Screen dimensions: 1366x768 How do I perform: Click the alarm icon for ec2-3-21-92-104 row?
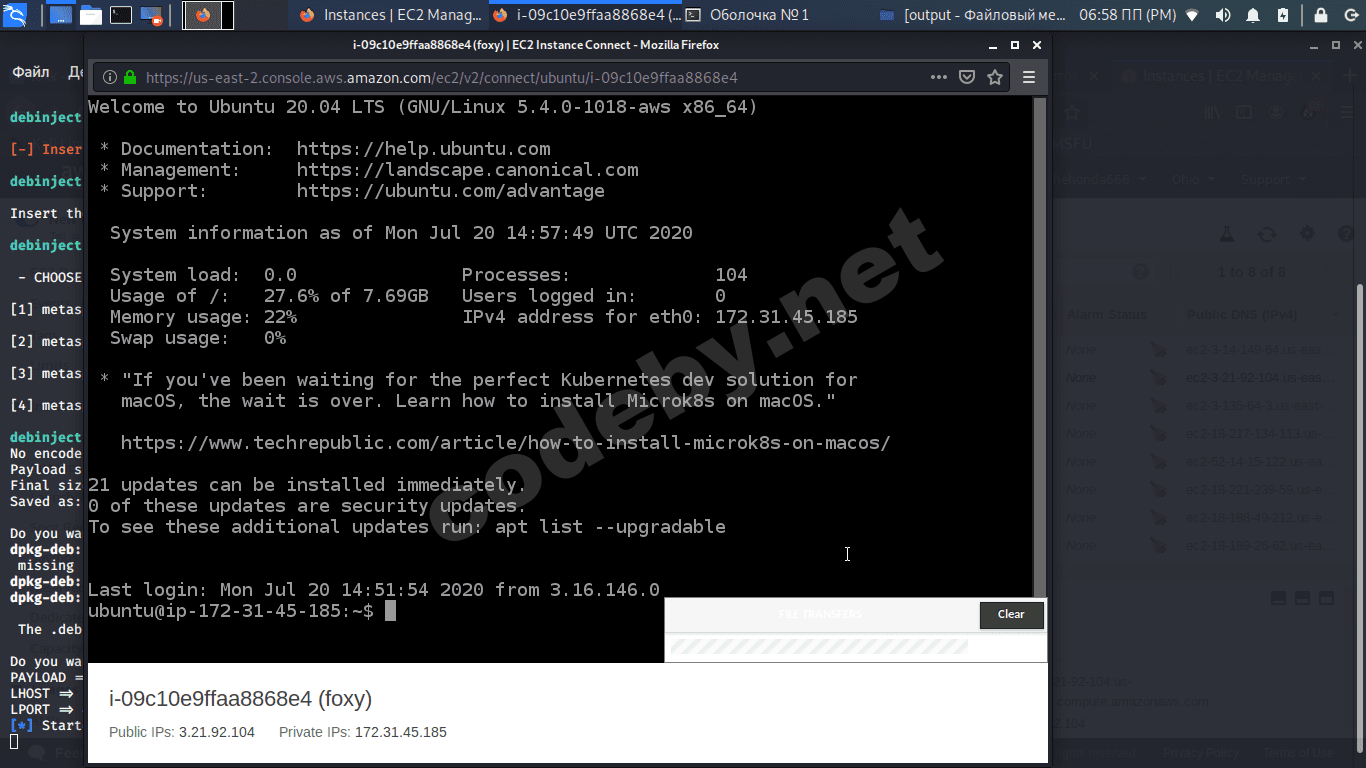[x=1157, y=378]
